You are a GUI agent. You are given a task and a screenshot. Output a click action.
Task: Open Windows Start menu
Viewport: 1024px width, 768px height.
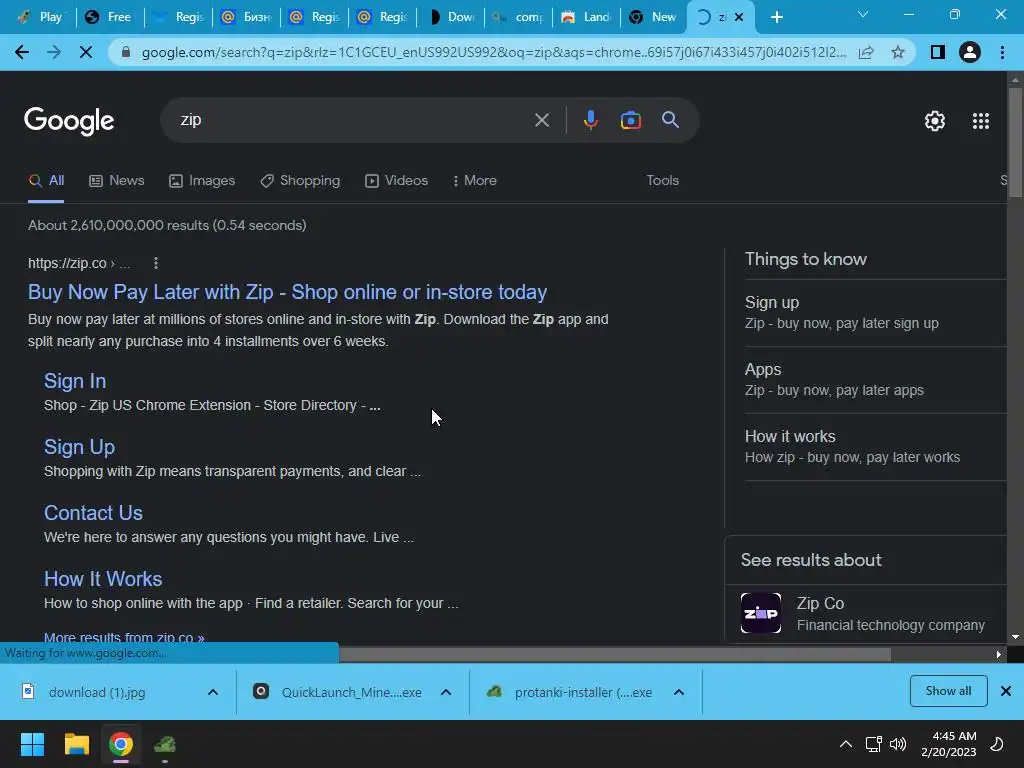click(x=32, y=744)
